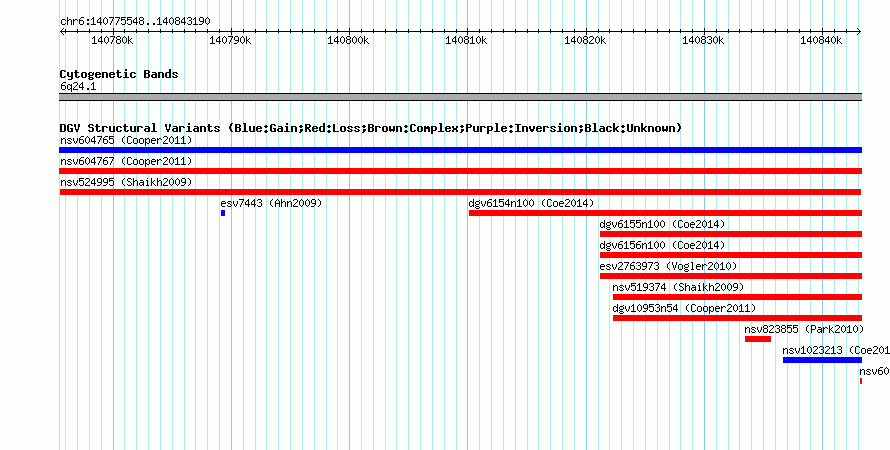Screen dimensions: 890x450
Task: Open the nsv1023213 variant label
Action: tap(836, 350)
